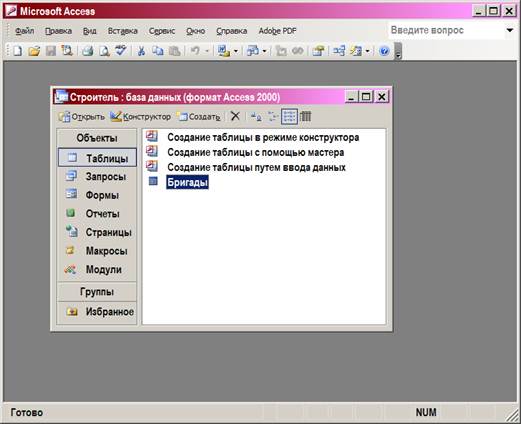This screenshot has width=521, height=424.
Task: Switch to Large Icons view
Action: (256, 116)
